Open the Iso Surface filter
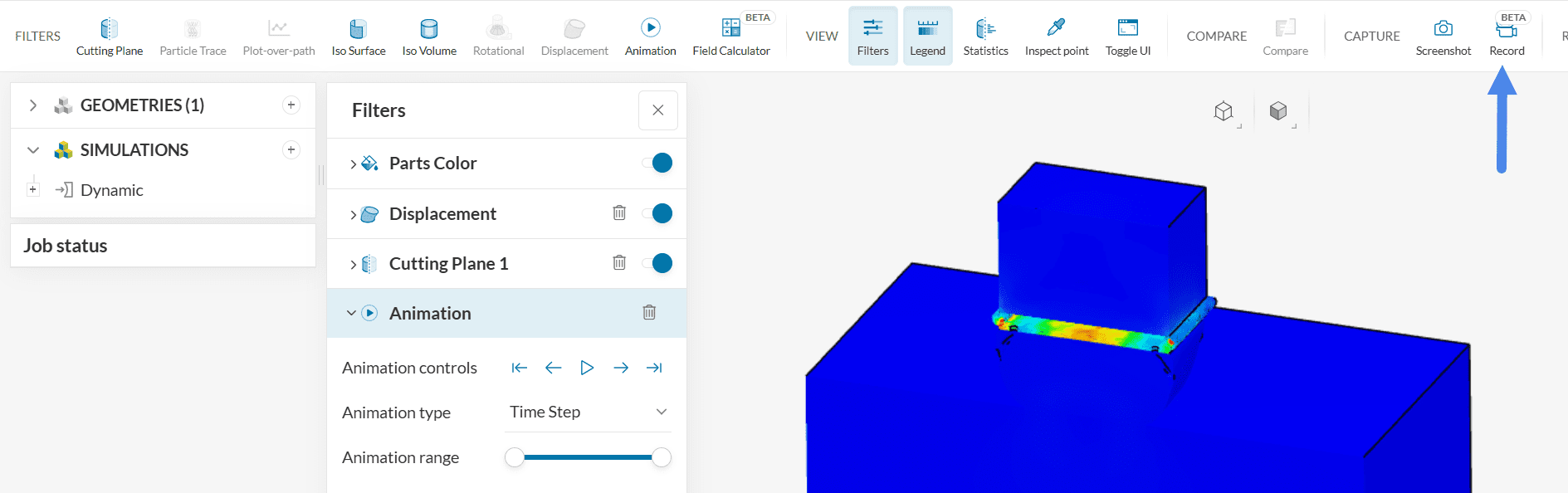Screen dimensions: 1568x493 (358, 37)
